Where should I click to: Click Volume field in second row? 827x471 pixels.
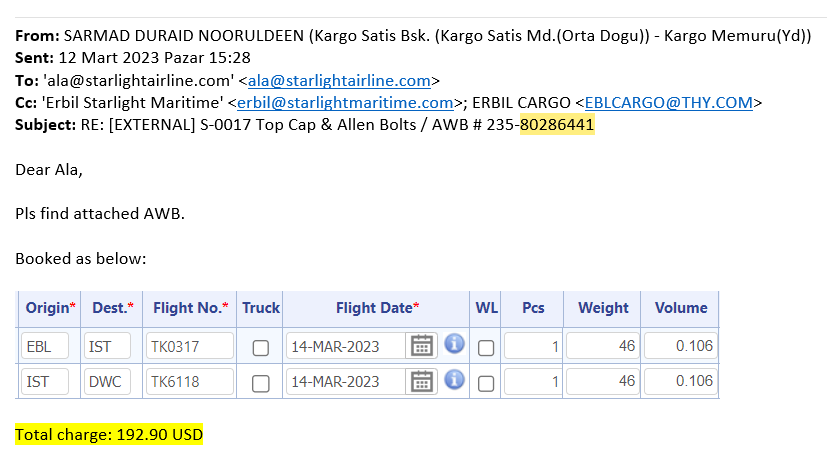pyautogui.click(x=680, y=382)
